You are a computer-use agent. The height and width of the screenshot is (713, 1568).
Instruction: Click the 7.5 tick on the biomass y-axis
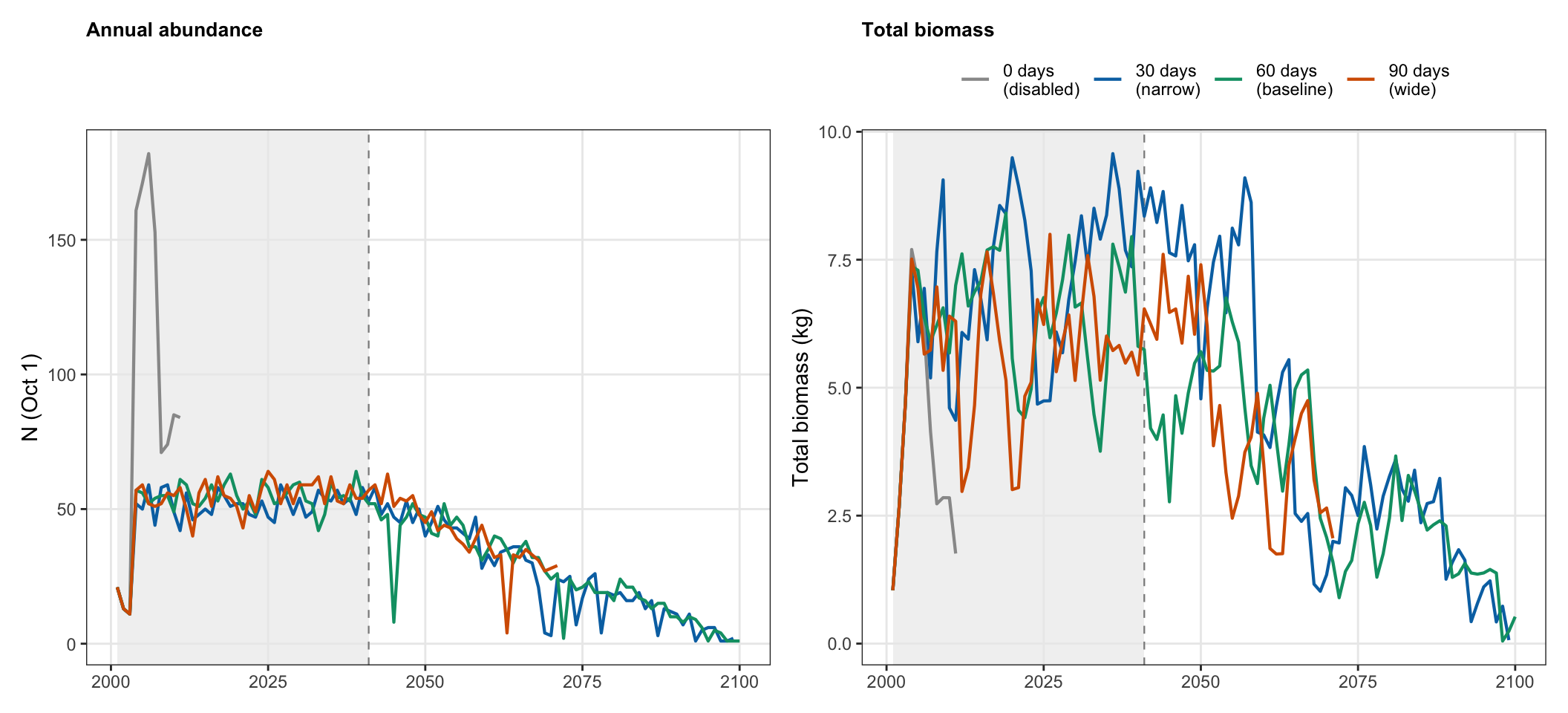pyautogui.click(x=840, y=260)
